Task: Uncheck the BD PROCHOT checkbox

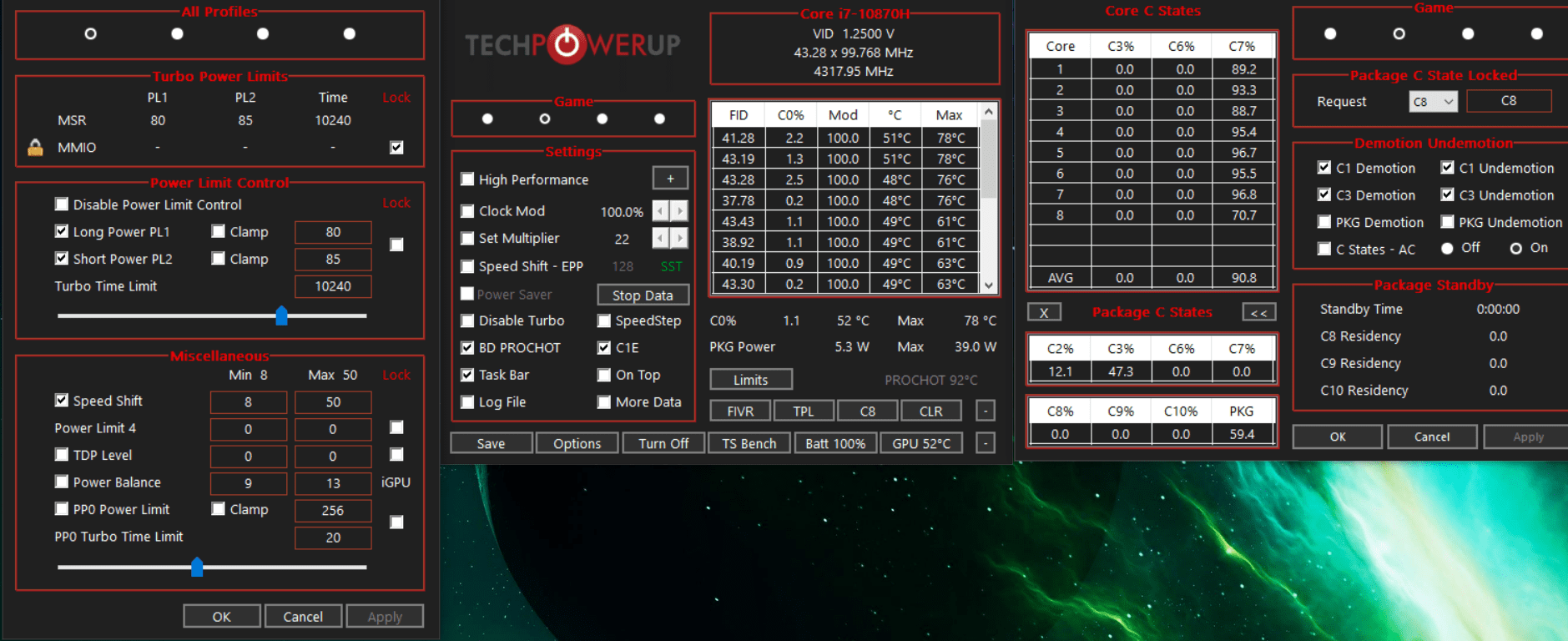Action: click(467, 348)
